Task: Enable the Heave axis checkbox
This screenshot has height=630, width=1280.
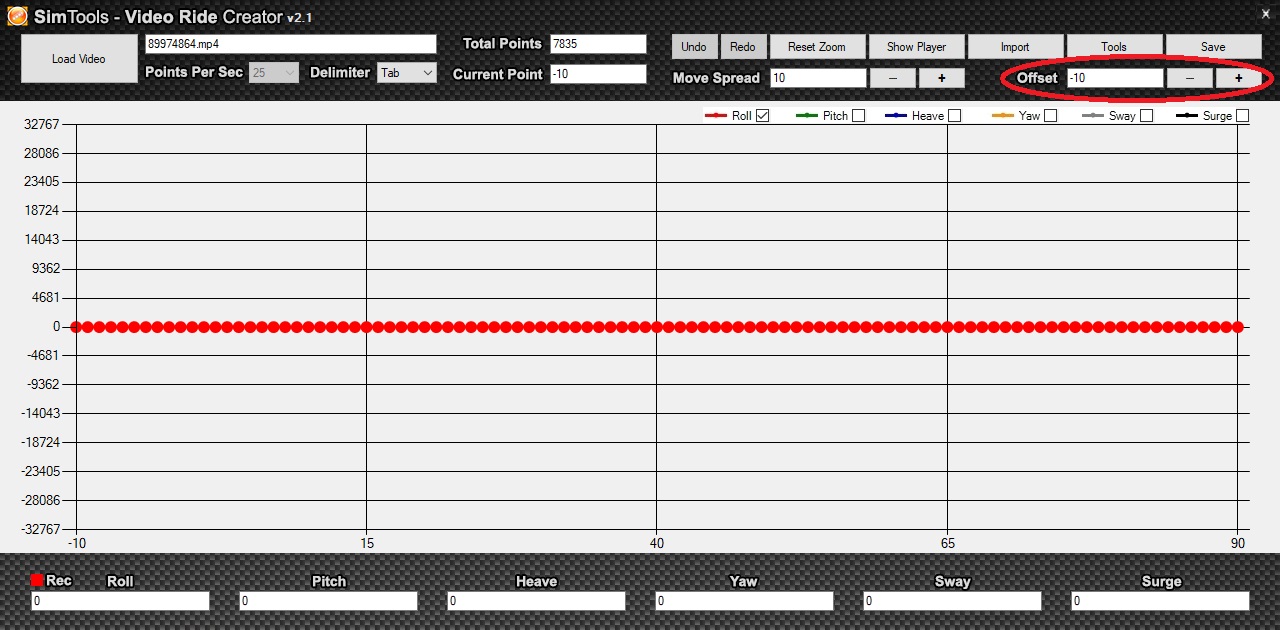Action: (955, 116)
